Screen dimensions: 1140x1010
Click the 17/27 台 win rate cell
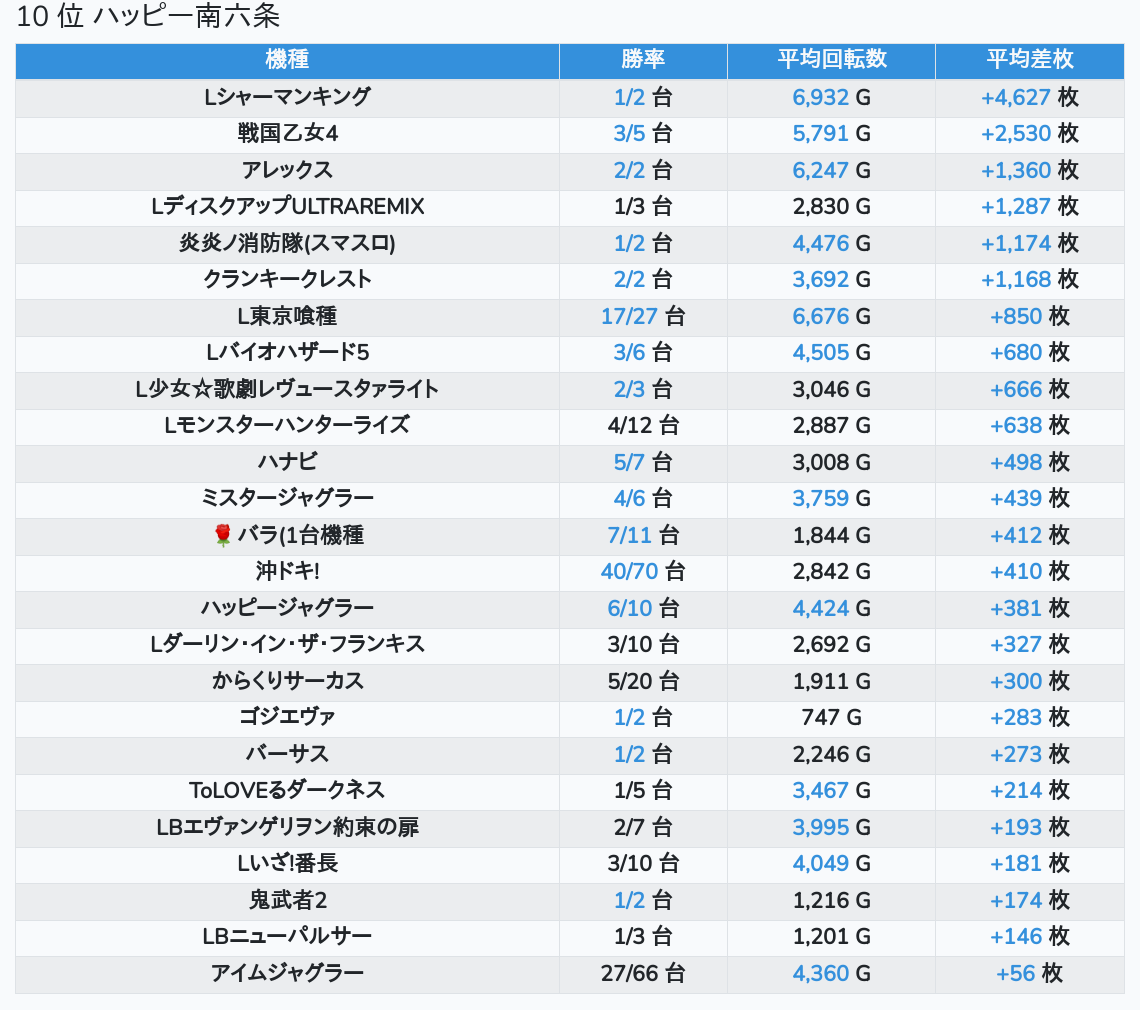pyautogui.click(x=643, y=316)
